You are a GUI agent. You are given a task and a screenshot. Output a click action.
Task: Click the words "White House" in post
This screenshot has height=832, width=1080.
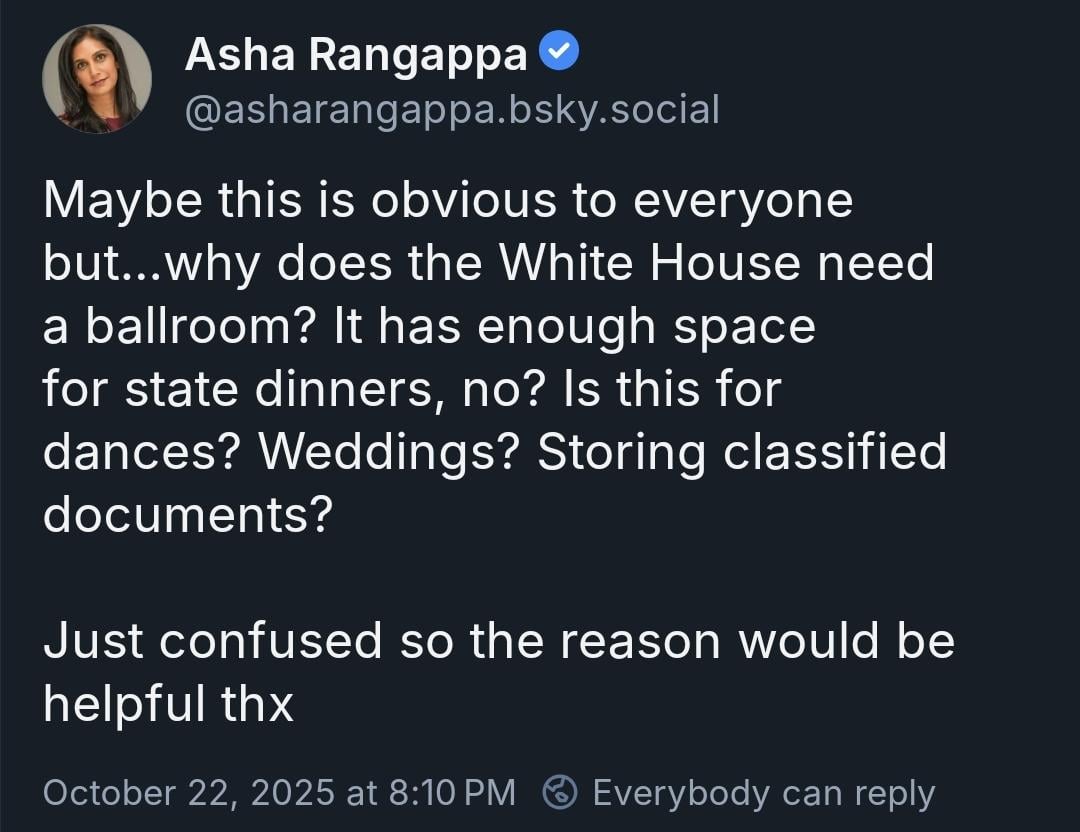pyautogui.click(x=650, y=264)
